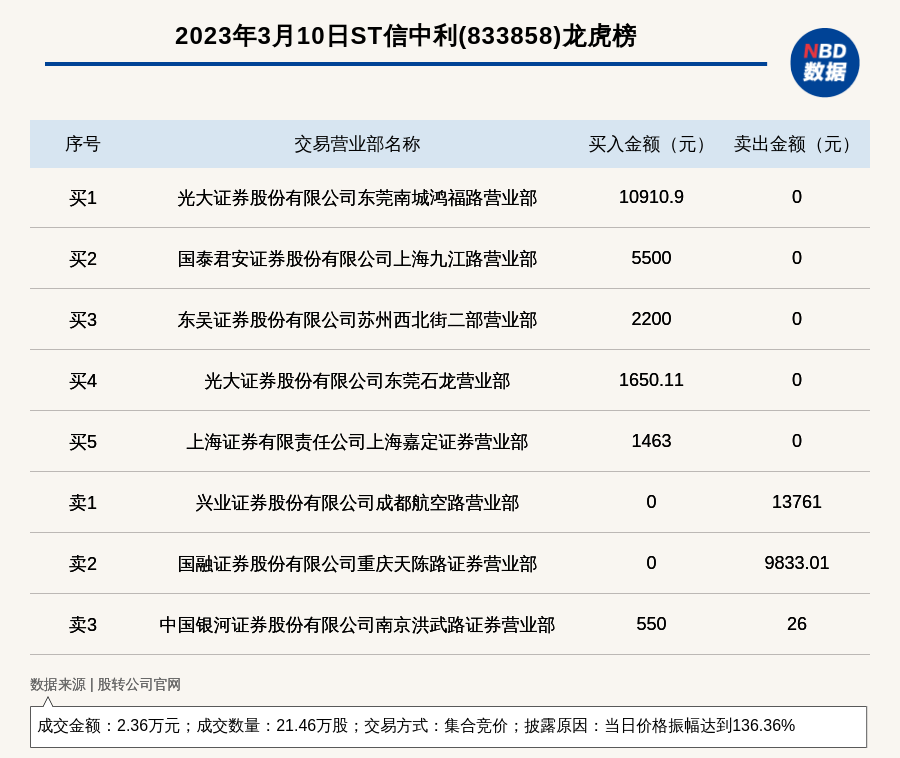Screen dimensions: 900x758
Task: Select 国融证券股份有限公司重庆天陈路证券营业部
Action: pyautogui.click(x=357, y=563)
